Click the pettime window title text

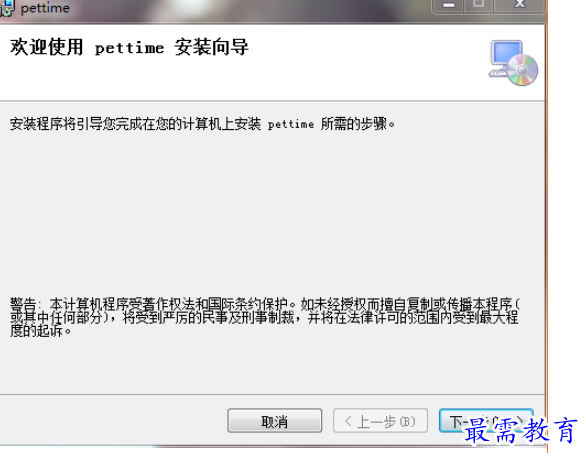45,8
